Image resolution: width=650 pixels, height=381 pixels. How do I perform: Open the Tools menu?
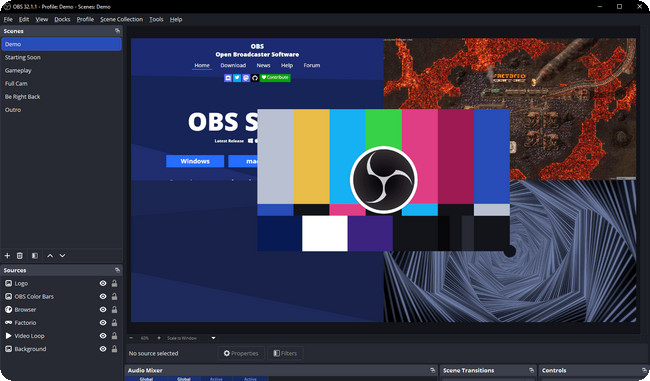pos(156,19)
